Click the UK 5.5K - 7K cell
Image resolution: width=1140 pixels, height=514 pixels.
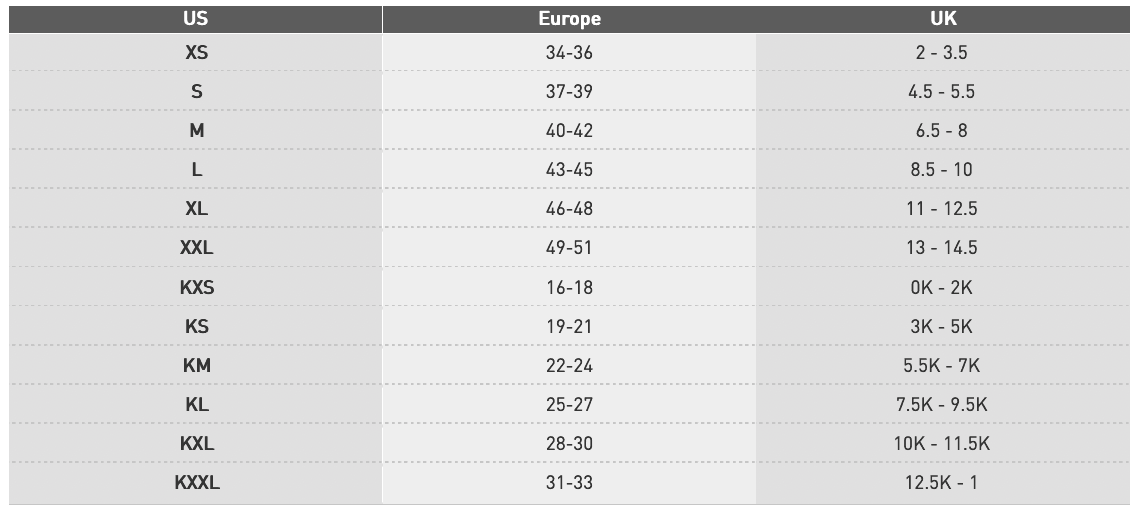click(x=943, y=365)
